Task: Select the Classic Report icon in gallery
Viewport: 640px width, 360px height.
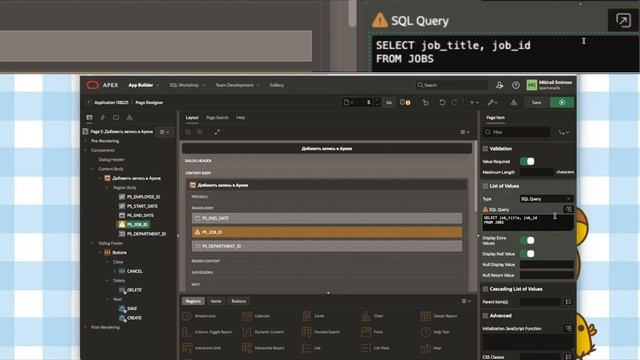Action: click(x=426, y=316)
